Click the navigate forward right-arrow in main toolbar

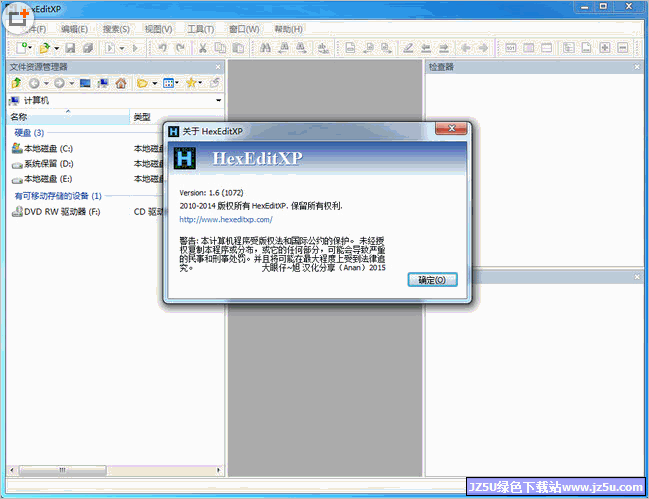click(x=483, y=48)
